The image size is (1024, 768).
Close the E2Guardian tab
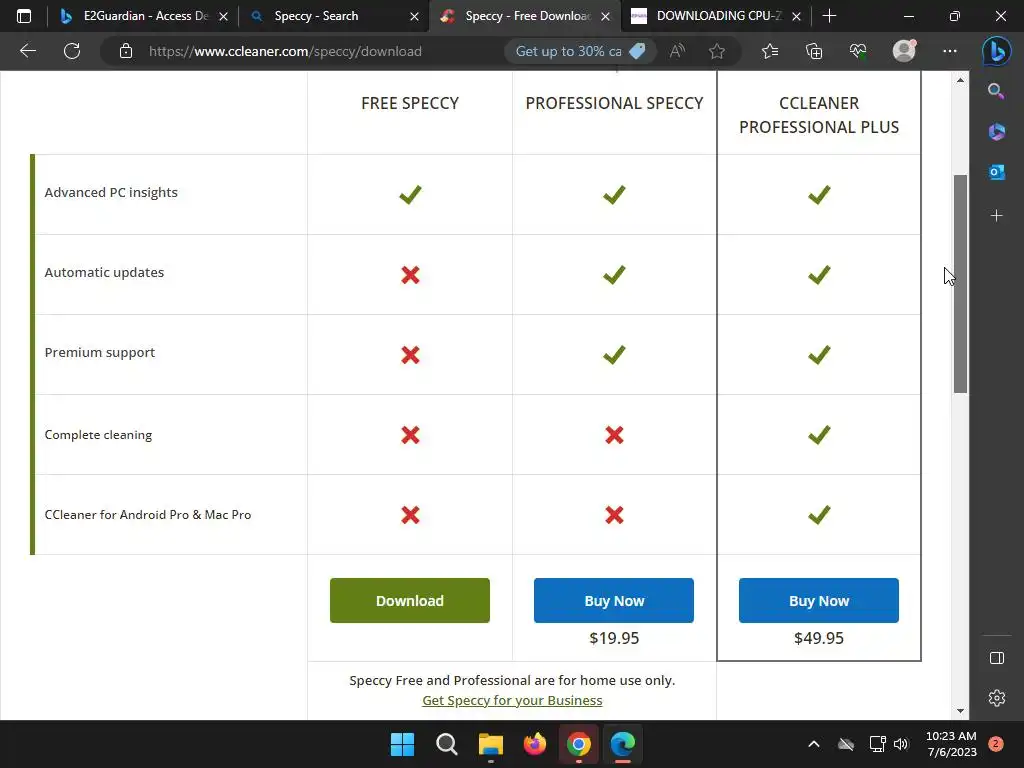[x=223, y=16]
